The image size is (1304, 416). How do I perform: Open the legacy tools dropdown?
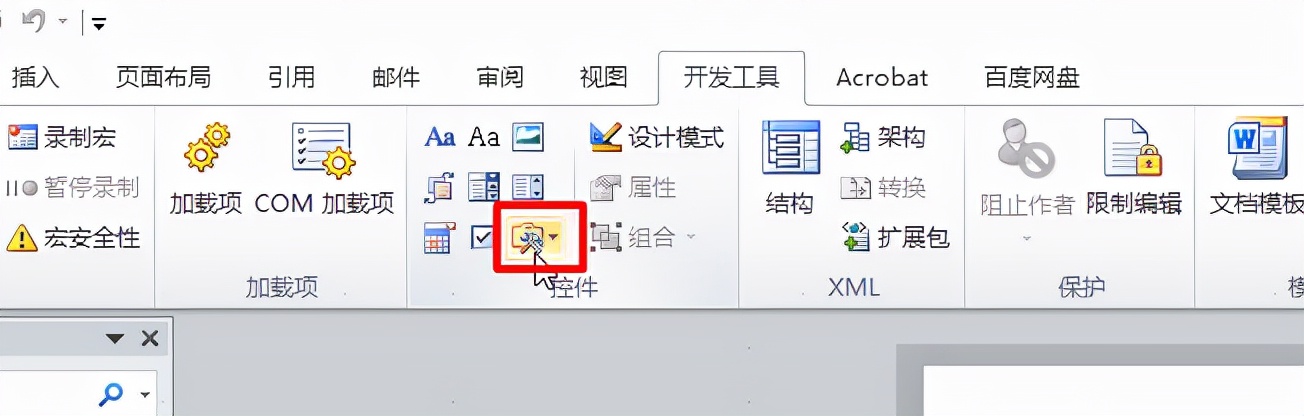[x=536, y=237]
